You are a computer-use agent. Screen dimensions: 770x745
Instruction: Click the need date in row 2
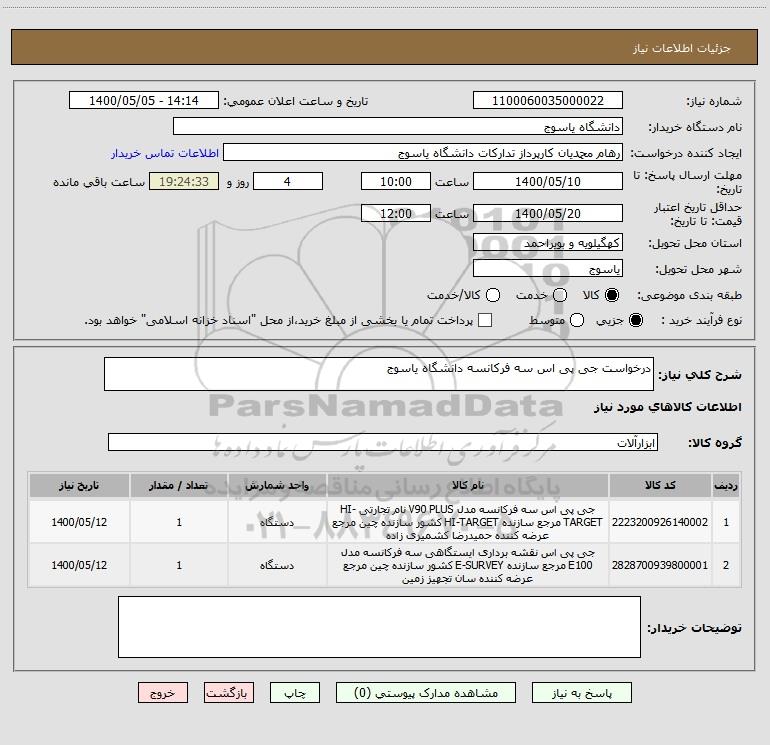point(79,565)
